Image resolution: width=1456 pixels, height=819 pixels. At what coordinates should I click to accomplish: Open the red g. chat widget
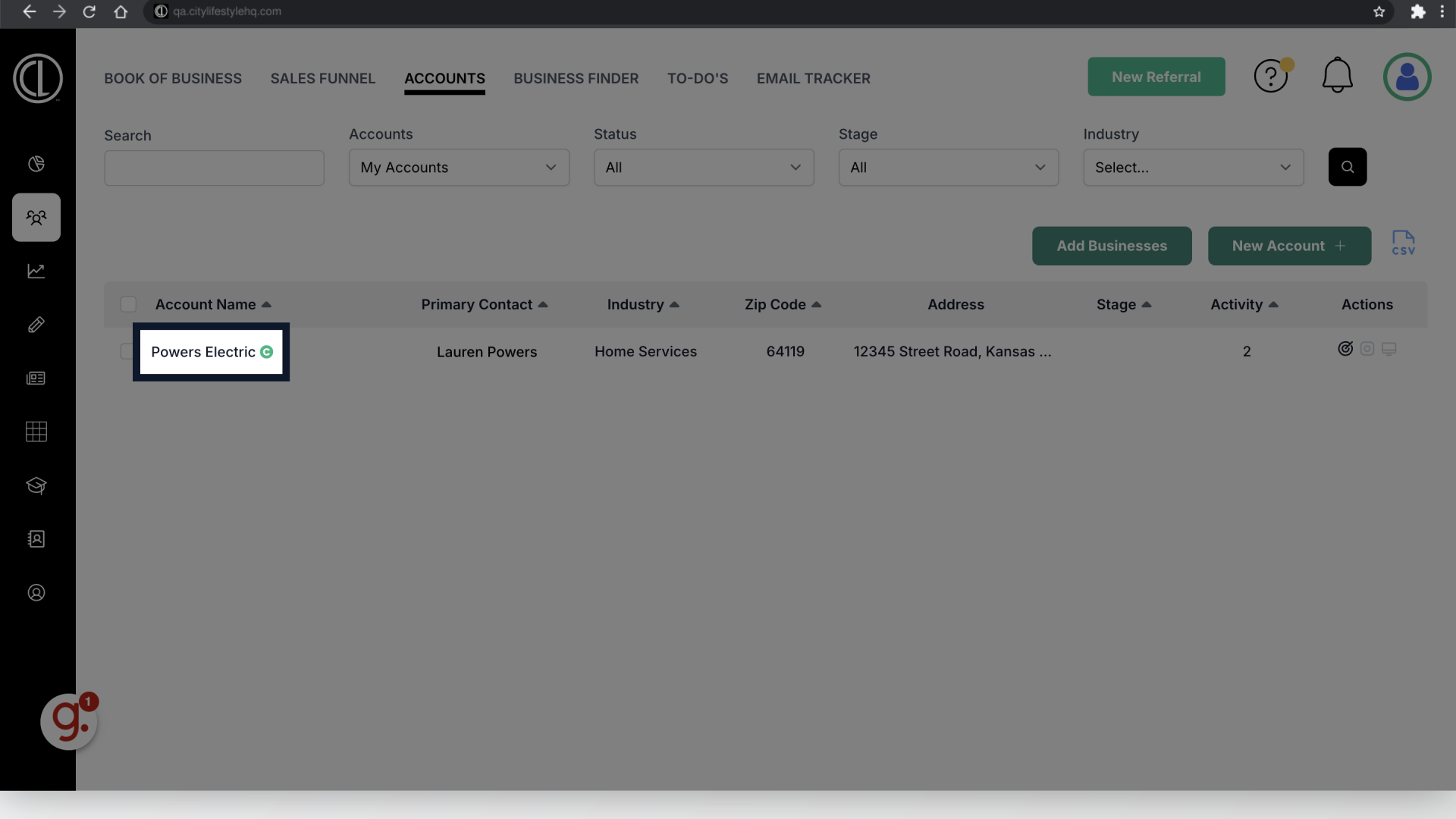[x=69, y=721]
